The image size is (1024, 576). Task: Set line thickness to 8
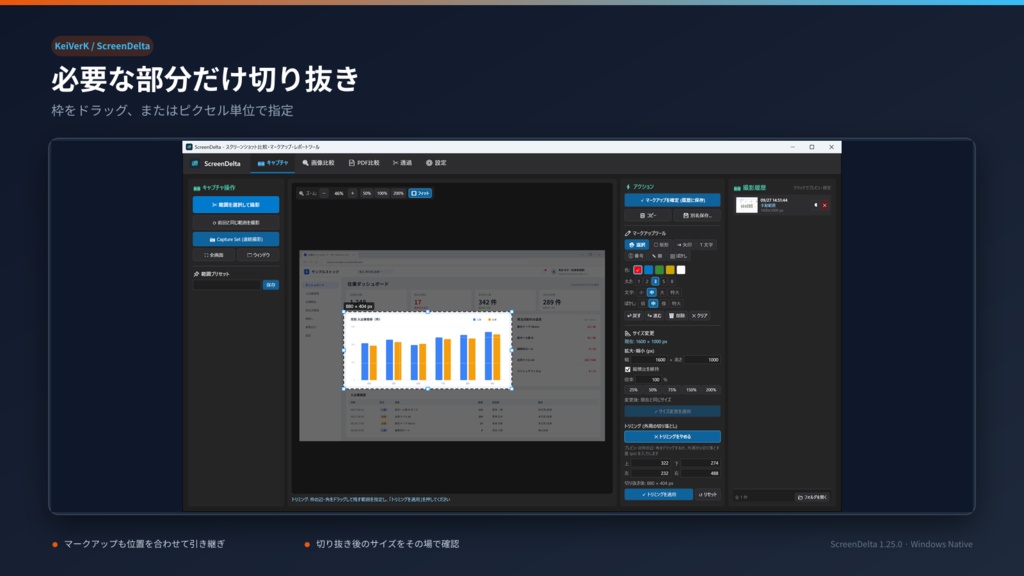672,281
